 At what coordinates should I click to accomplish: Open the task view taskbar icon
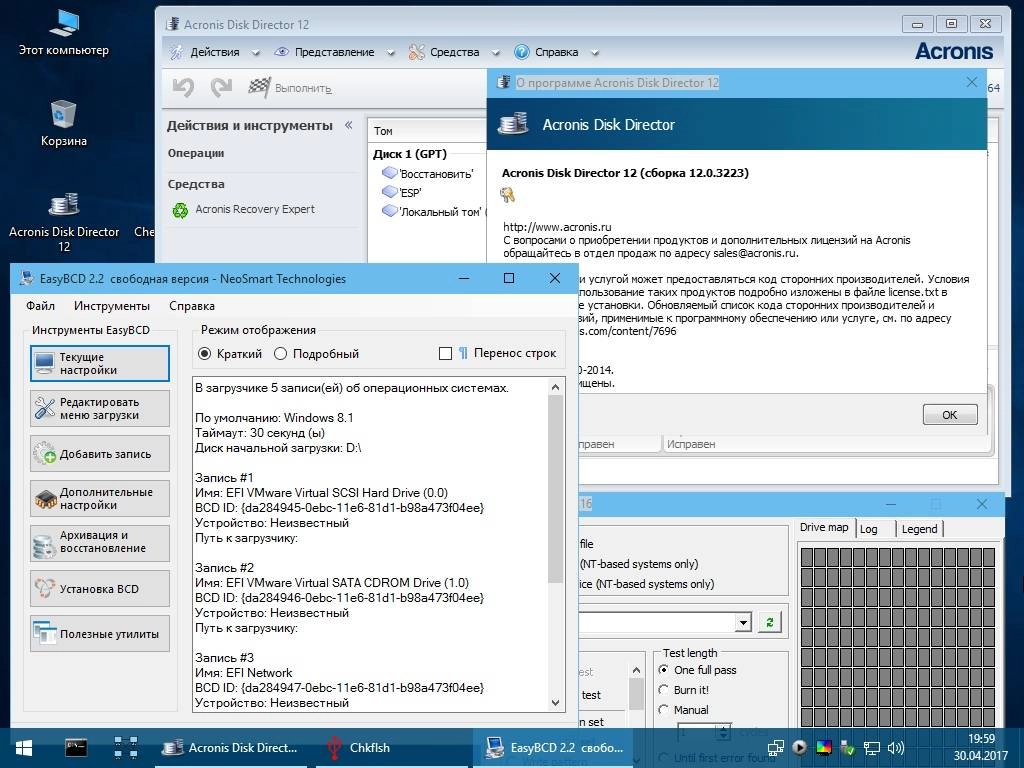(x=125, y=748)
